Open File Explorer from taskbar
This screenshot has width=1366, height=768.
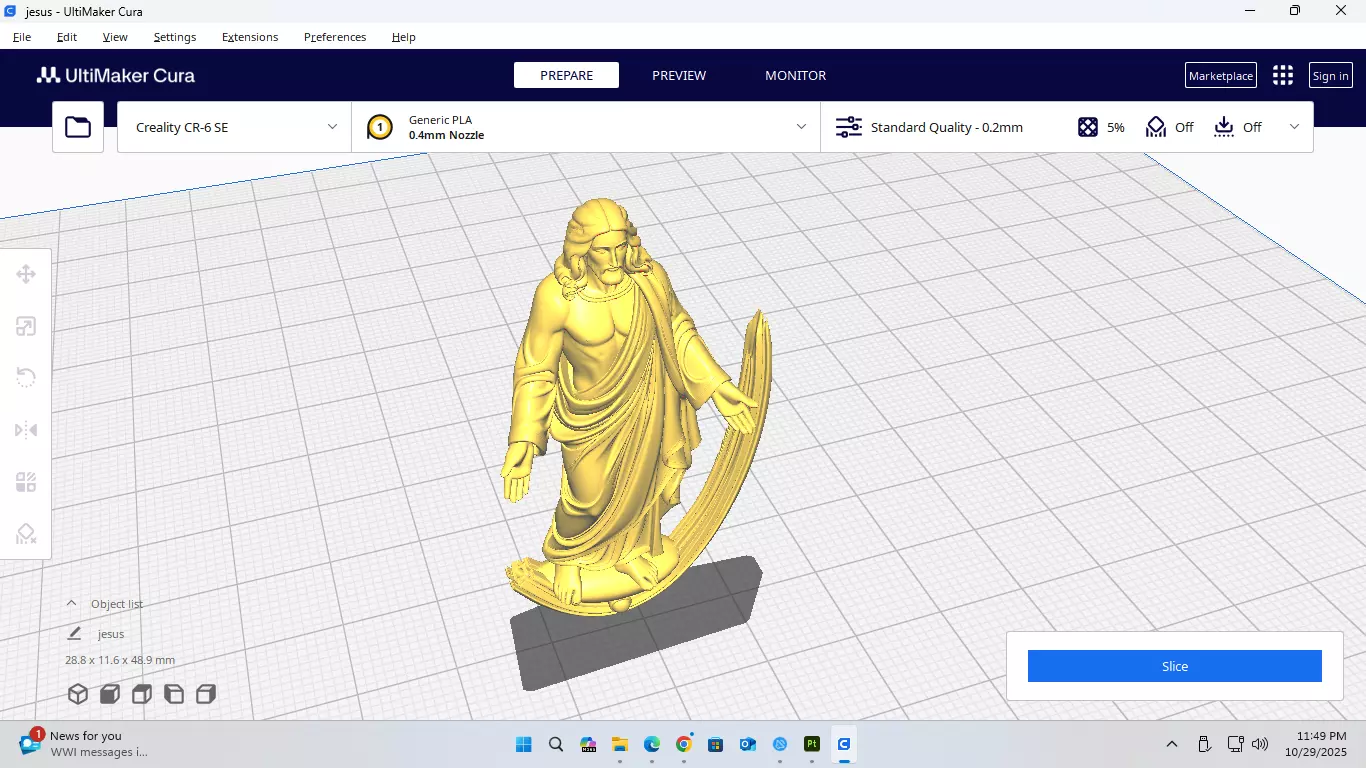click(x=620, y=744)
